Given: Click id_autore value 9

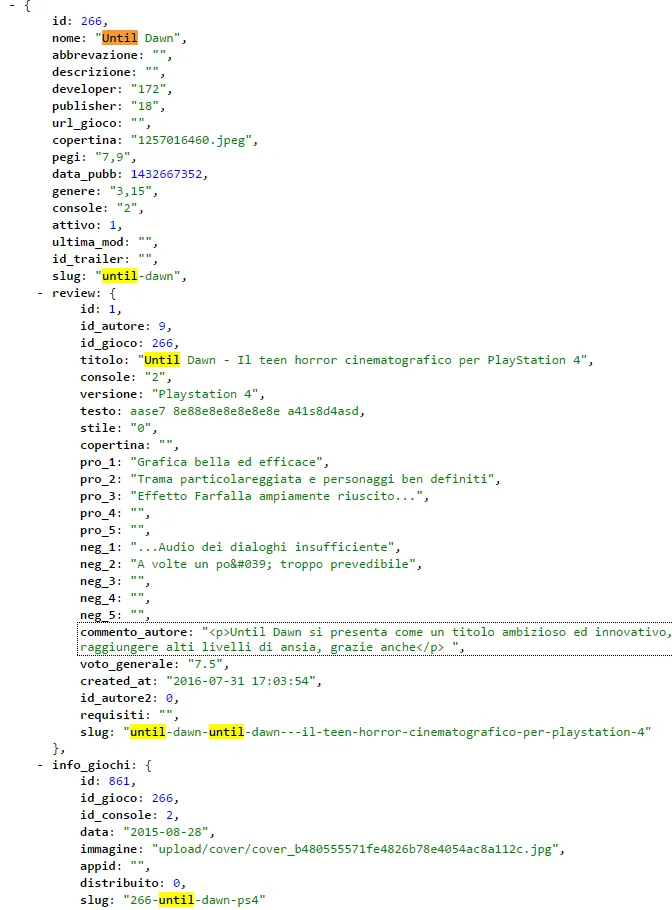Looking at the screenshot, I should tap(162, 326).
